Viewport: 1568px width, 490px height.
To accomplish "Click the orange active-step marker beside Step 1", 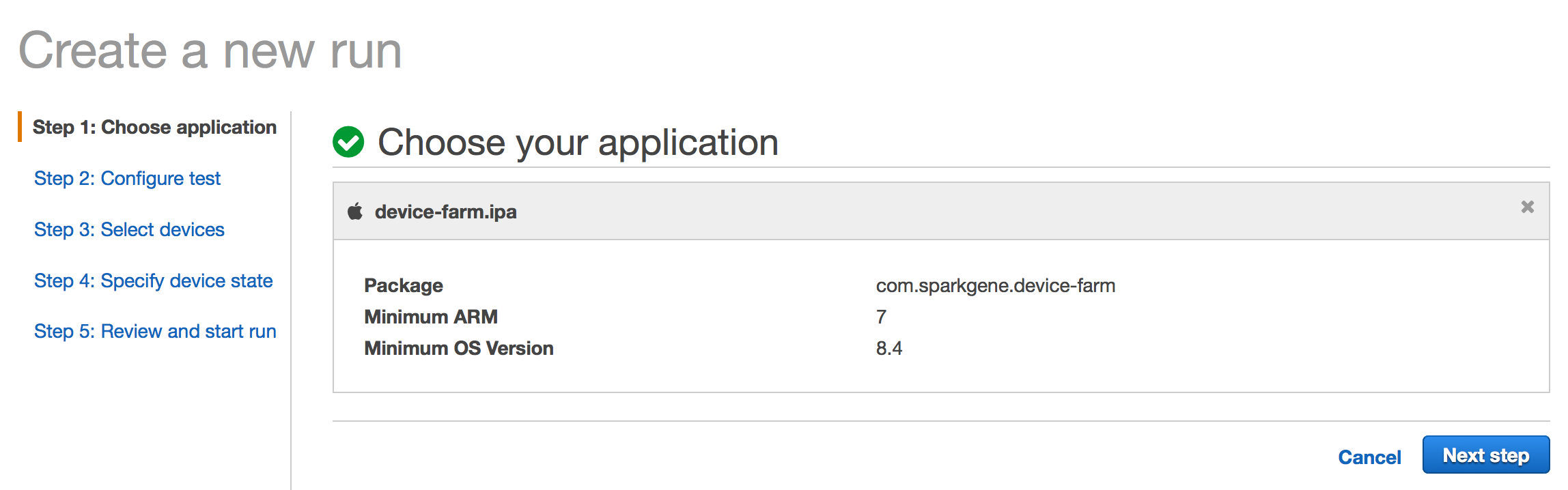I will [x=20, y=127].
